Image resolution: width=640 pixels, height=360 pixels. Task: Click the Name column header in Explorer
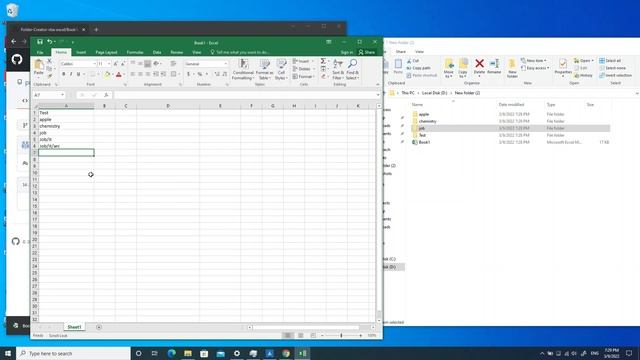[417, 105]
